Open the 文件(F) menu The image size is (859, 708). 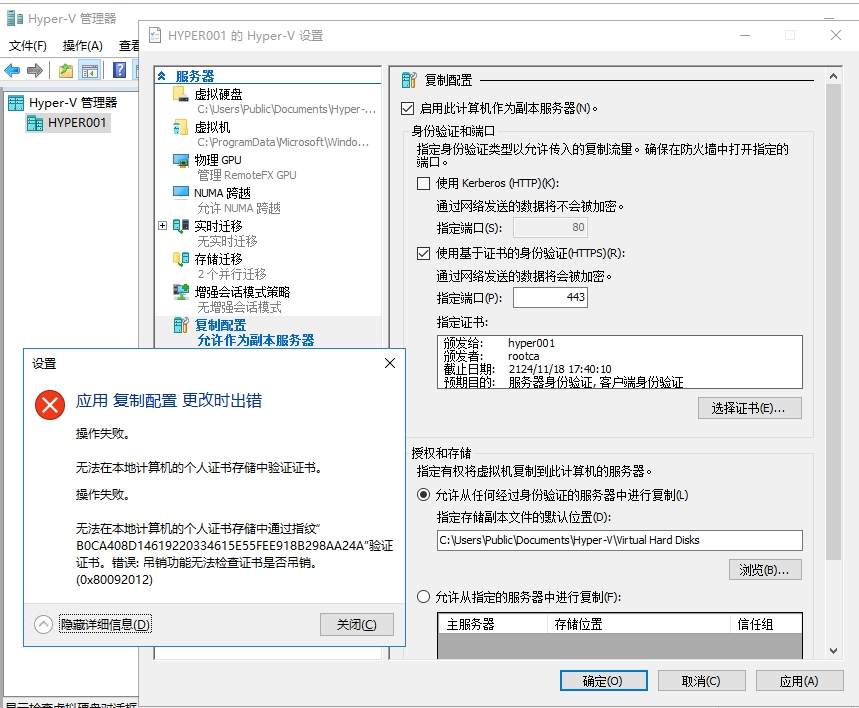[27, 45]
